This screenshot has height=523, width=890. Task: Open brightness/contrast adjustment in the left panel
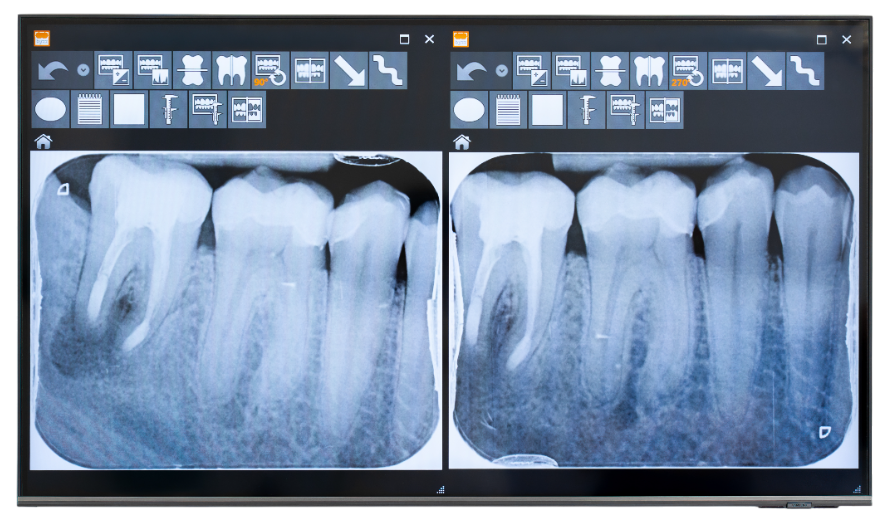pos(113,71)
